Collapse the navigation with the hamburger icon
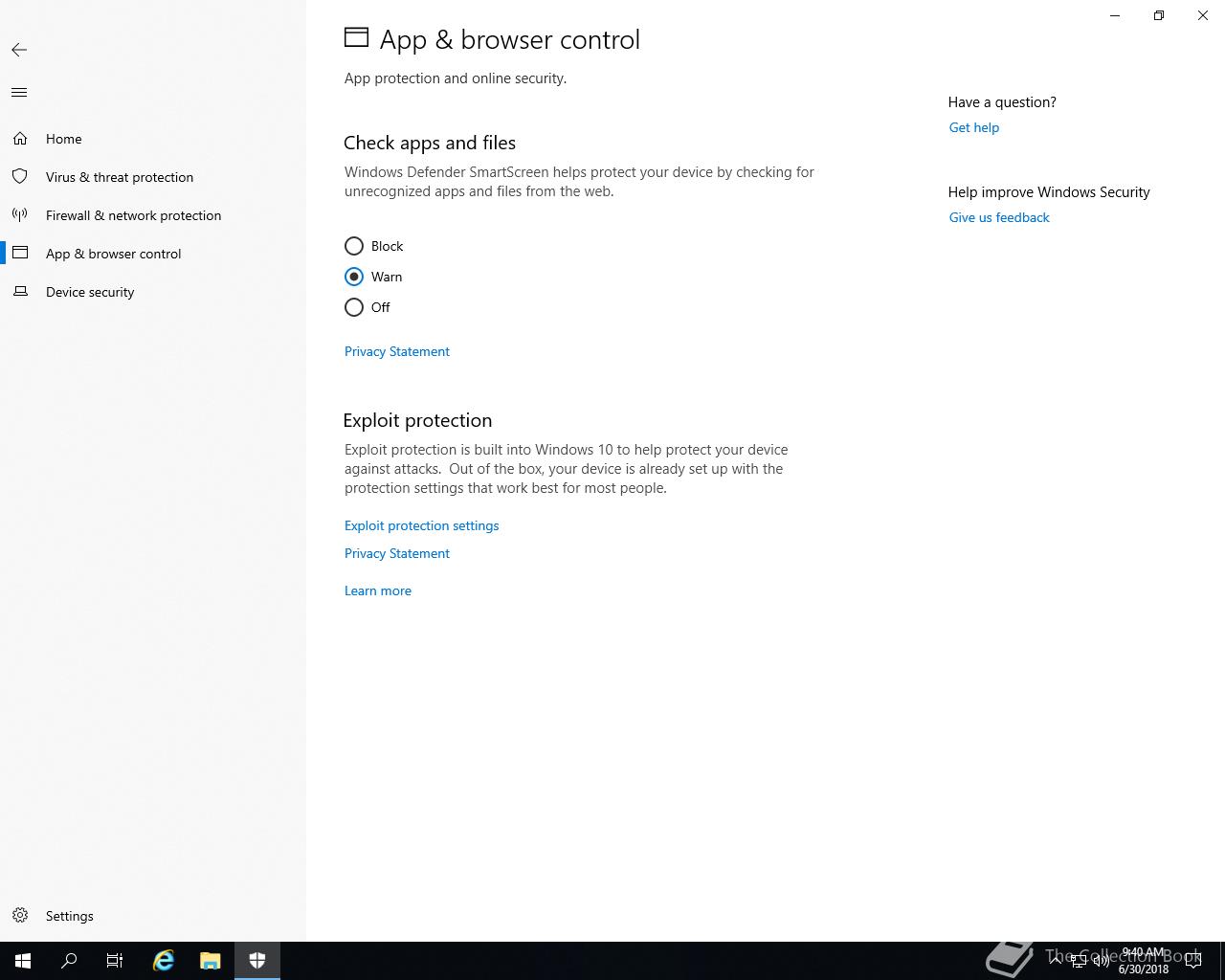Viewport: 1225px width, 980px height. [x=19, y=93]
